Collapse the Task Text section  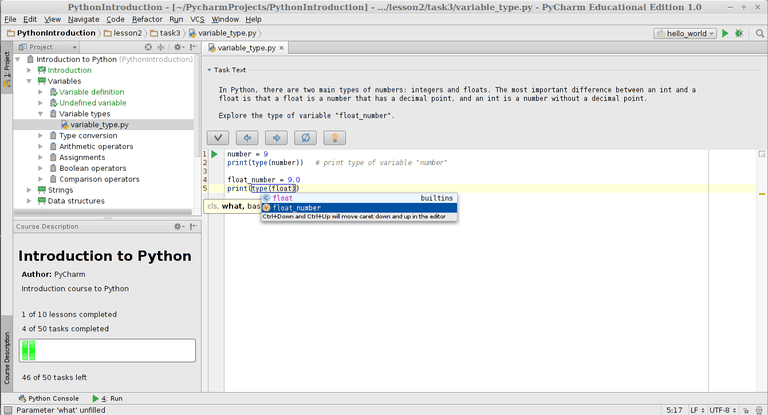coord(209,70)
